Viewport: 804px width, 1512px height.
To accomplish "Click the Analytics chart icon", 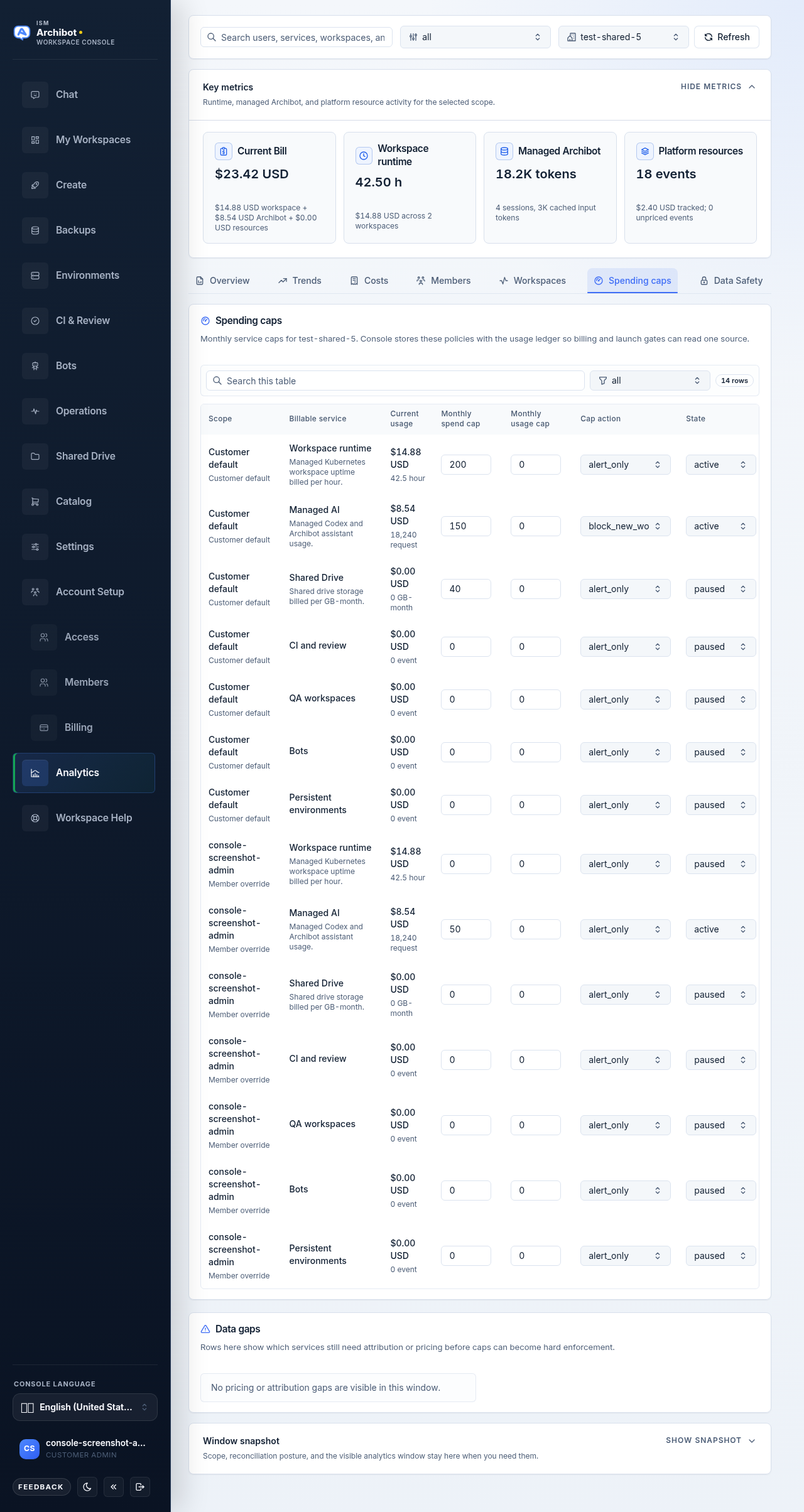I will click(x=35, y=773).
